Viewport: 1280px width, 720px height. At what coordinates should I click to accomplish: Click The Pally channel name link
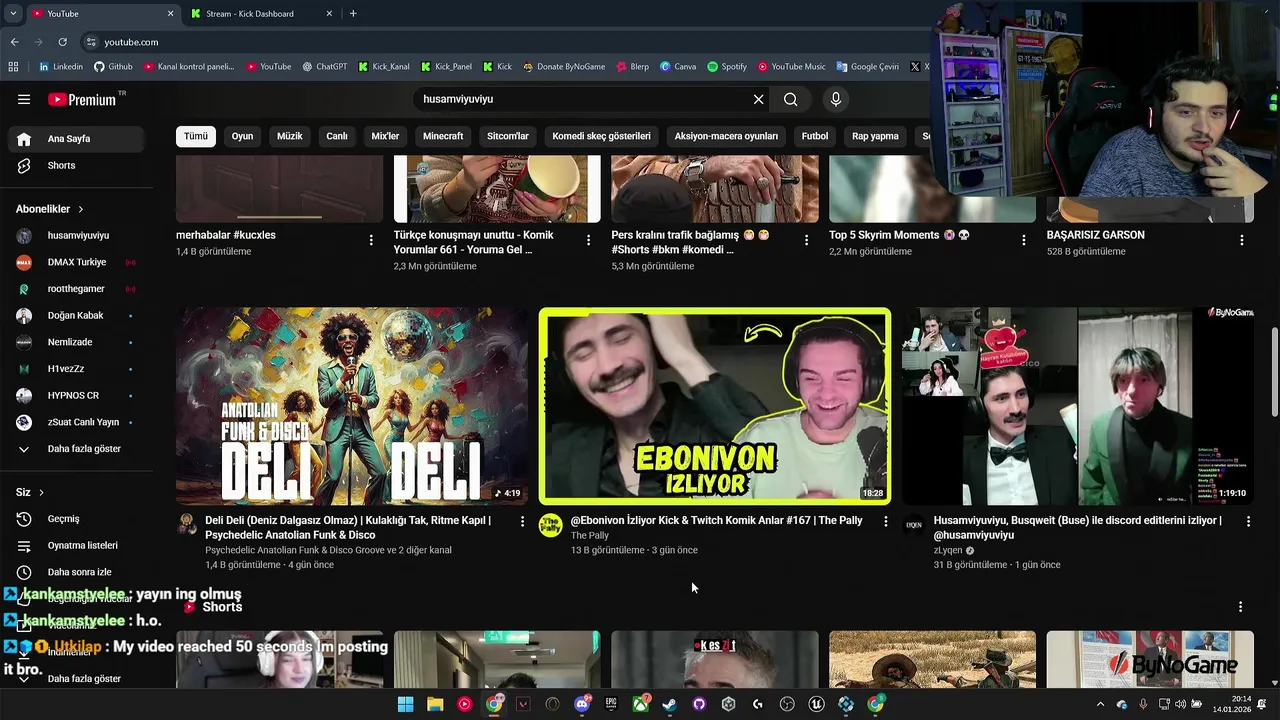[589, 536]
